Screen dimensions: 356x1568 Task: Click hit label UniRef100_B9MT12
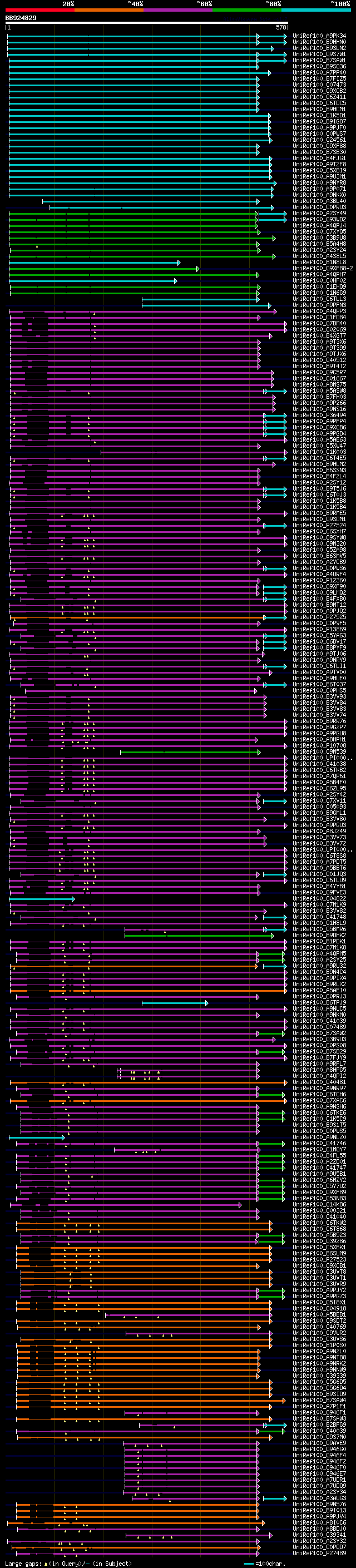(x=319, y=605)
